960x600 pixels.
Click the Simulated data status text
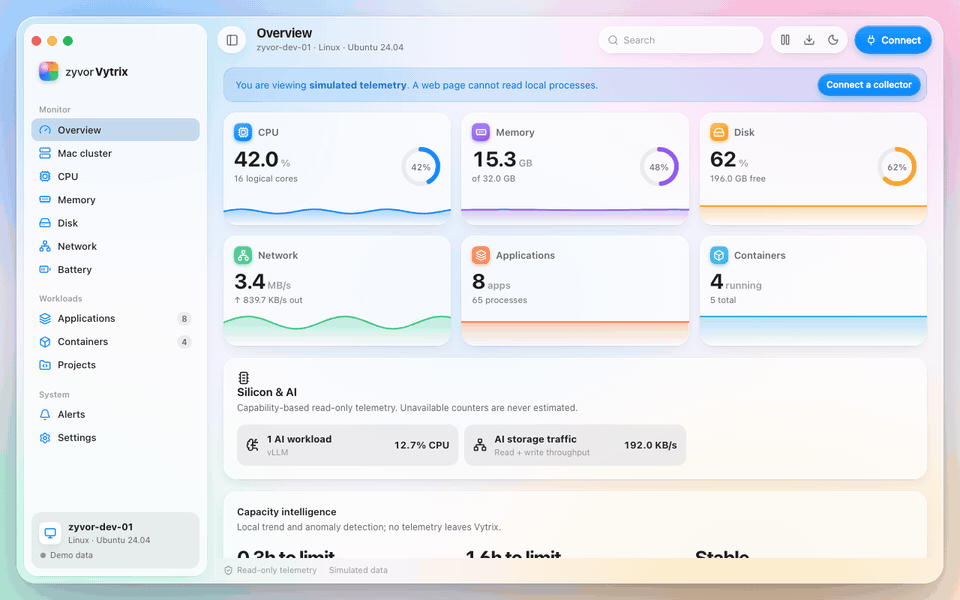[358, 570]
